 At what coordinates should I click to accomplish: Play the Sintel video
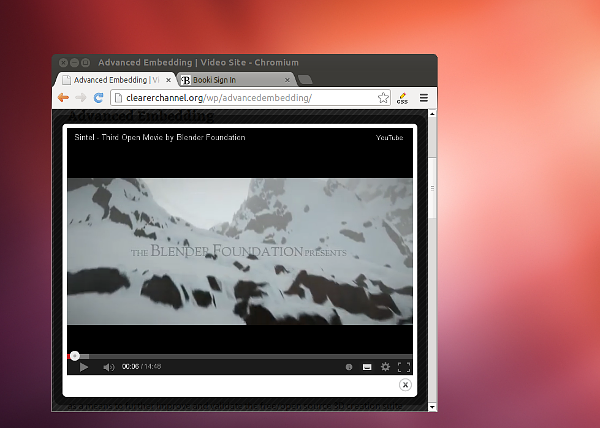(84, 367)
